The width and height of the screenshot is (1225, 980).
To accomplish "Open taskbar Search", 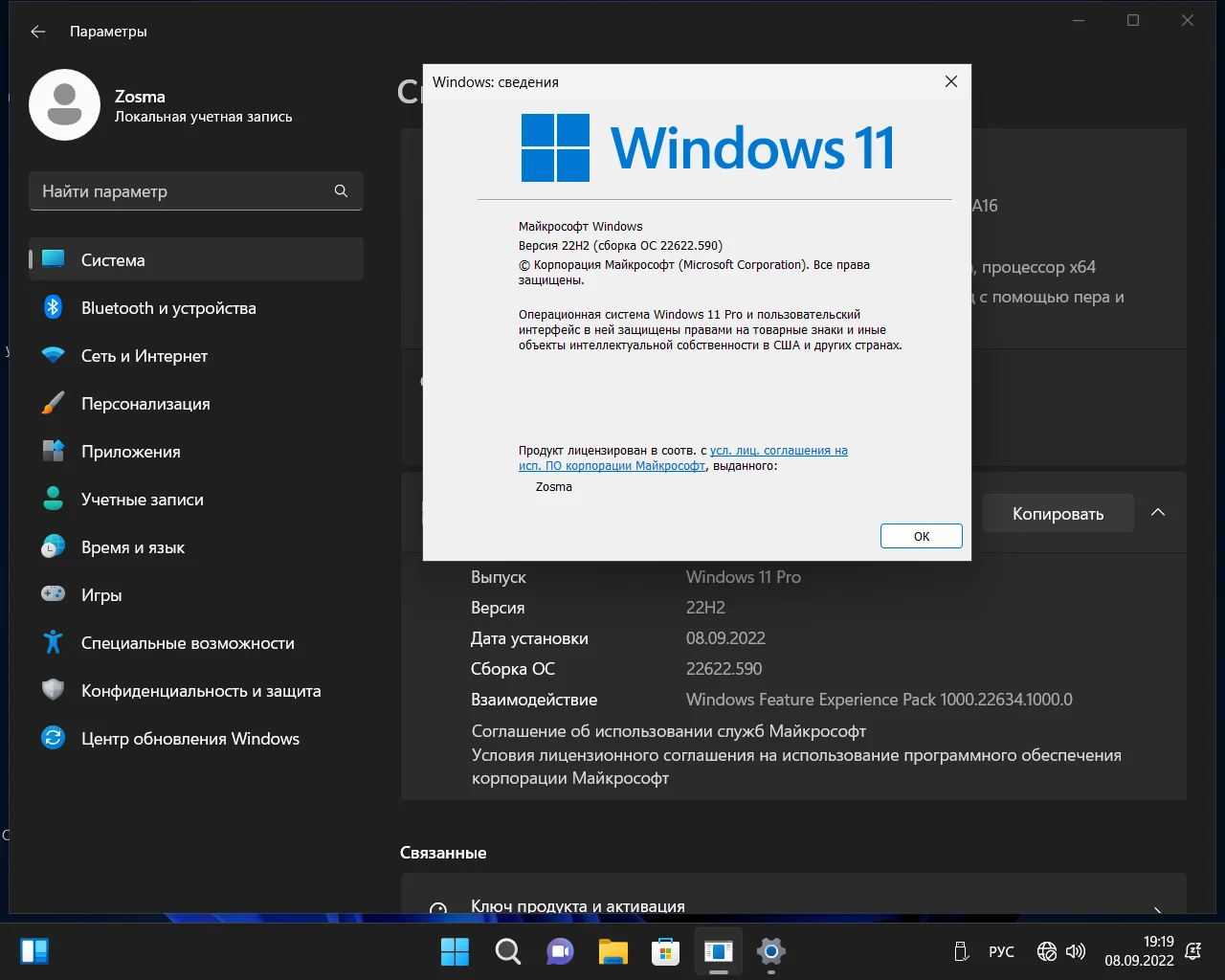I will click(x=507, y=951).
